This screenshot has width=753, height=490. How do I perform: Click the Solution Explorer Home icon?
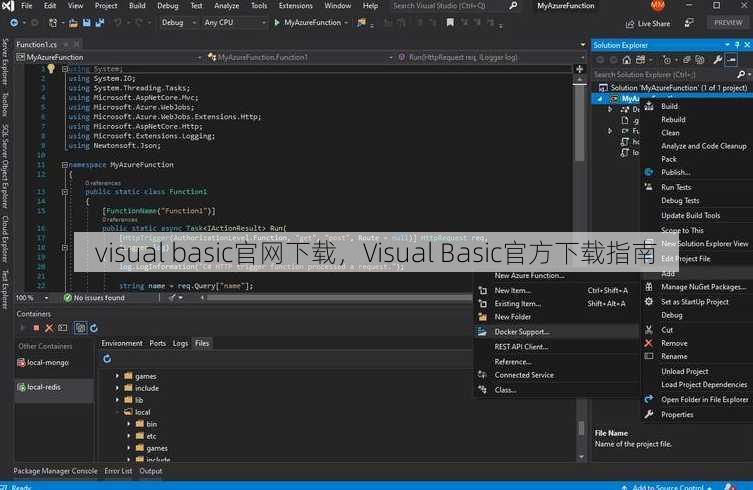tap(627, 60)
